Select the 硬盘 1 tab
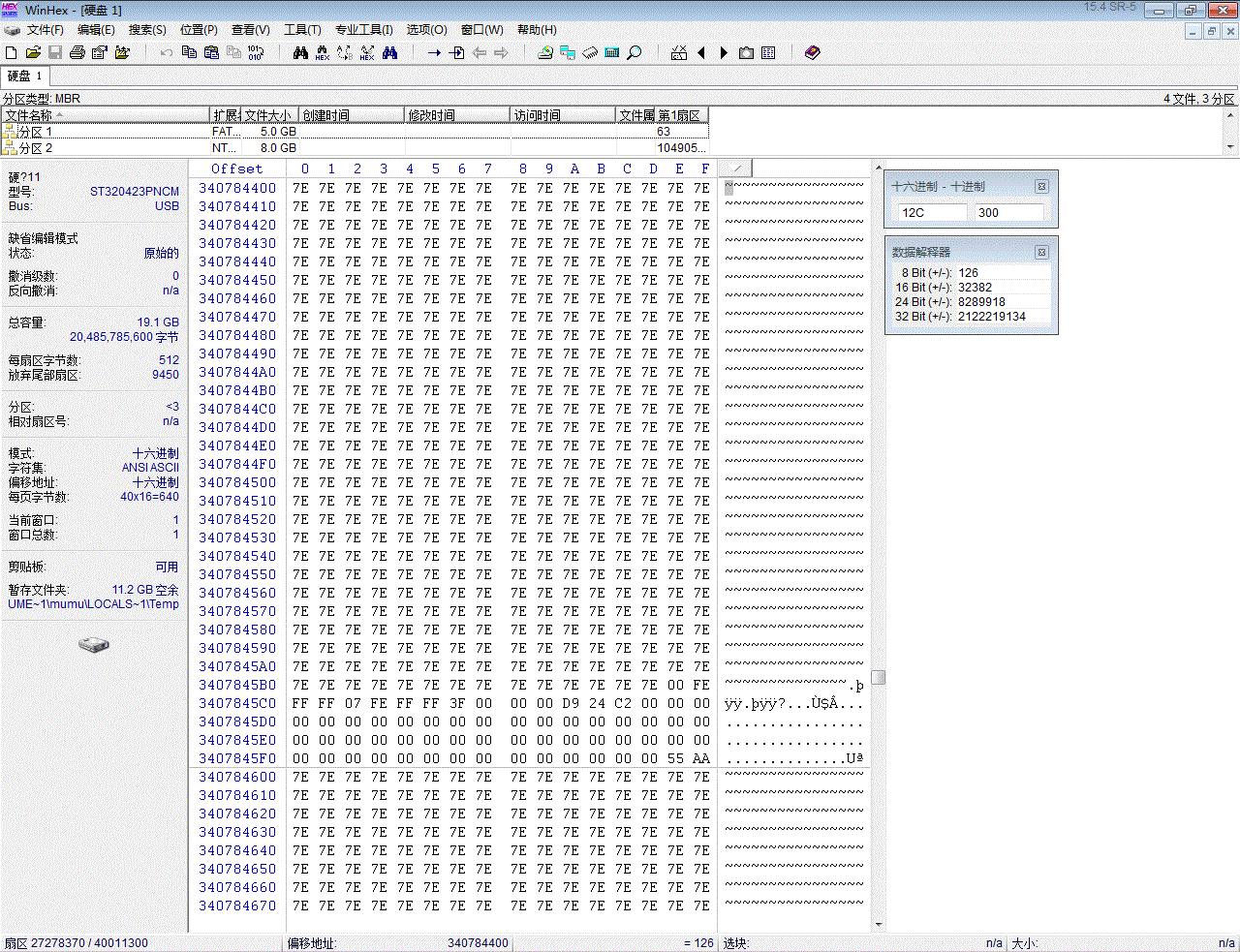 [x=25, y=76]
